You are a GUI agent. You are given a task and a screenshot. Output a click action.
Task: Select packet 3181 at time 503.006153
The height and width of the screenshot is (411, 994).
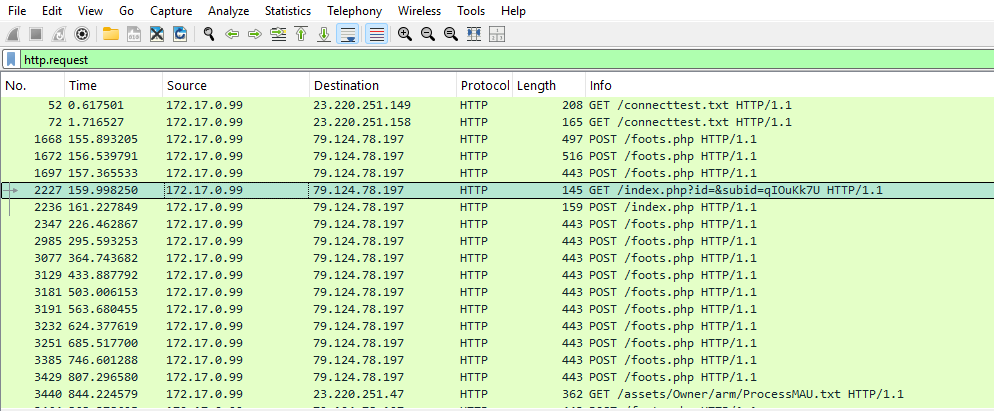[x=497, y=292]
